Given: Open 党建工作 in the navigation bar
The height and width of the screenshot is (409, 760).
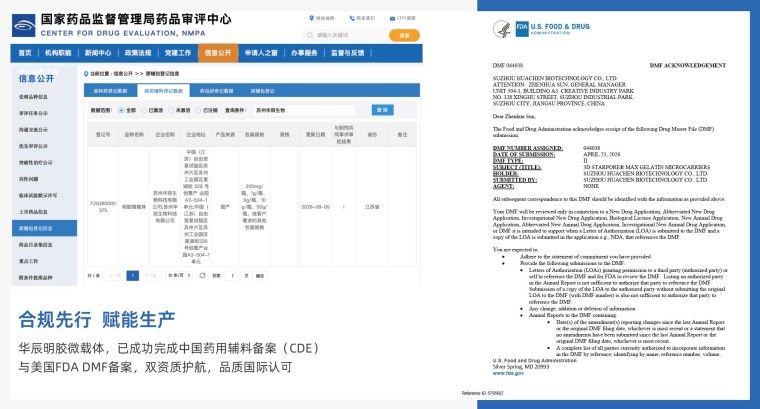Looking at the screenshot, I should pos(178,53).
